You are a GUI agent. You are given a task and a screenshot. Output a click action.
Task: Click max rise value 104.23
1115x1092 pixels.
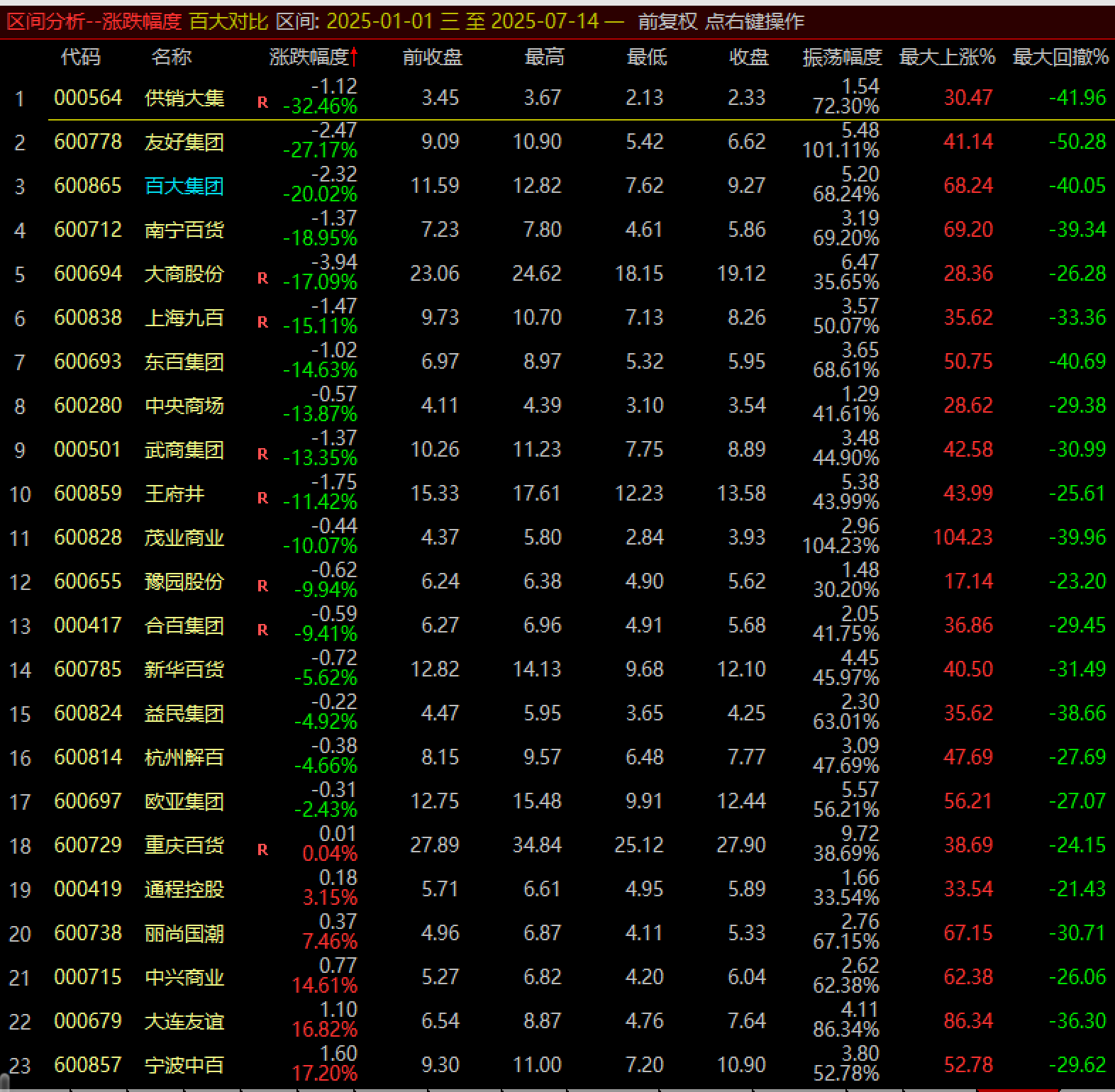[963, 537]
